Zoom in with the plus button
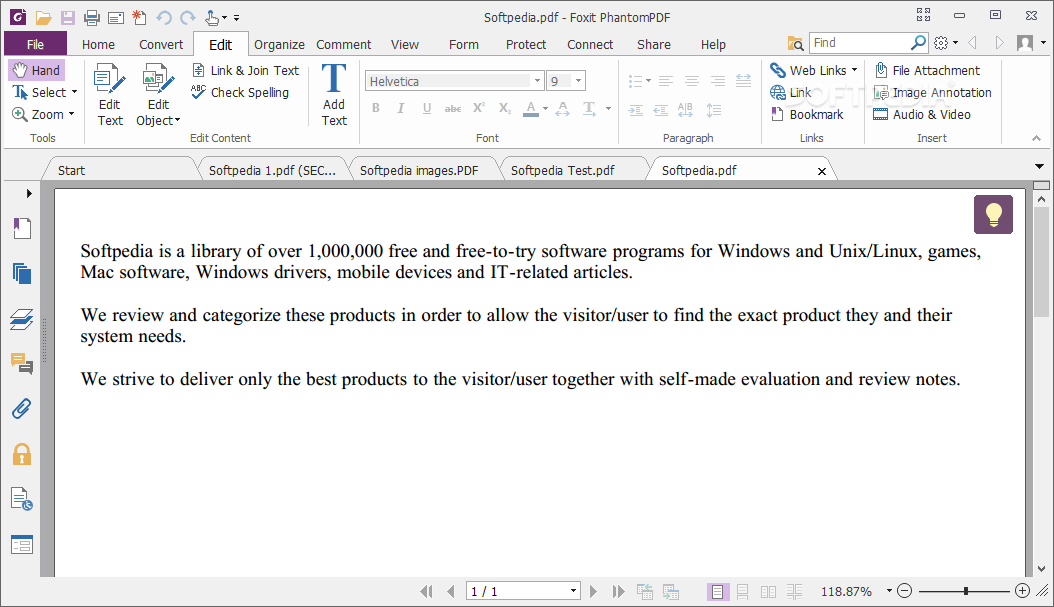The width and height of the screenshot is (1054, 607). 1022,591
